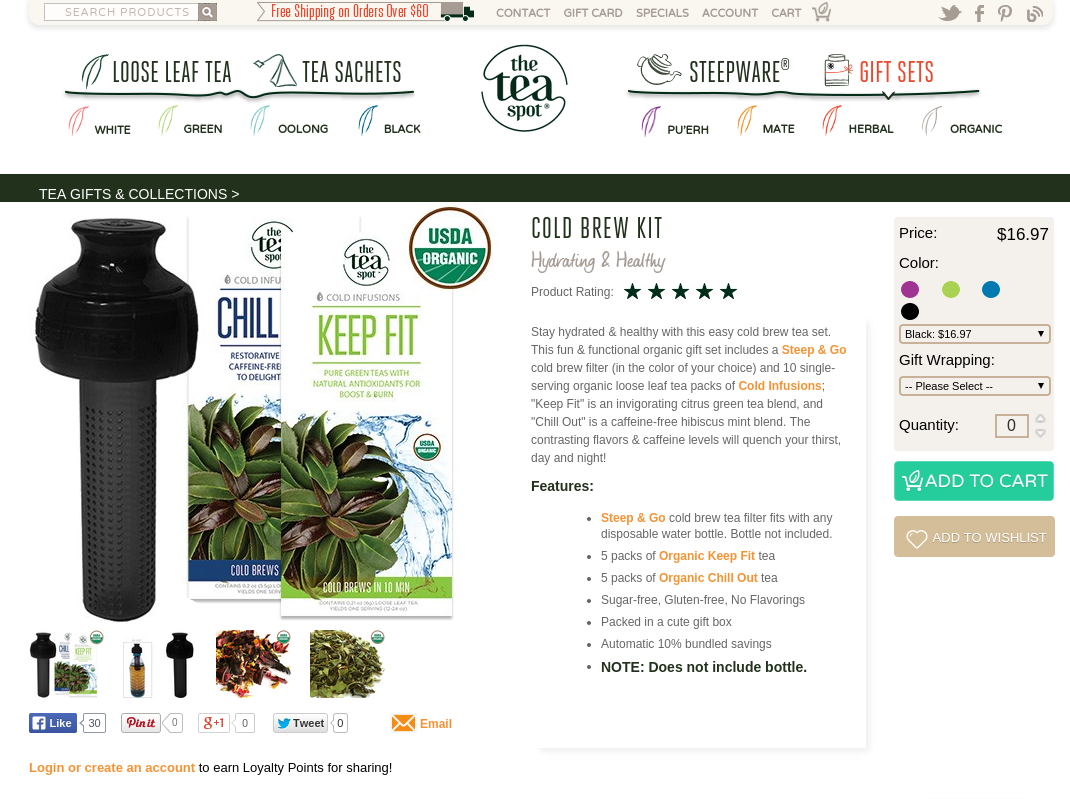Screen dimensions: 1070x799
Task: Click The Tea Spot logo
Action: [x=523, y=88]
